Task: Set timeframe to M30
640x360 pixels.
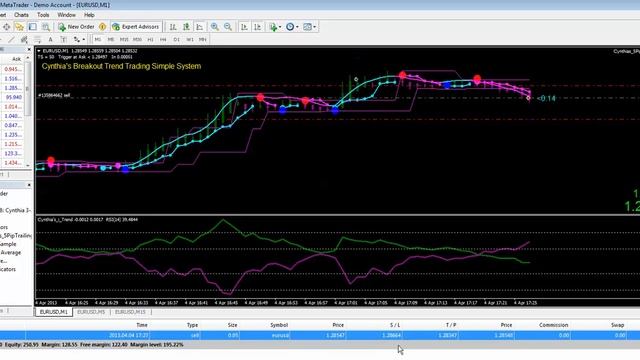Action: tap(137, 40)
